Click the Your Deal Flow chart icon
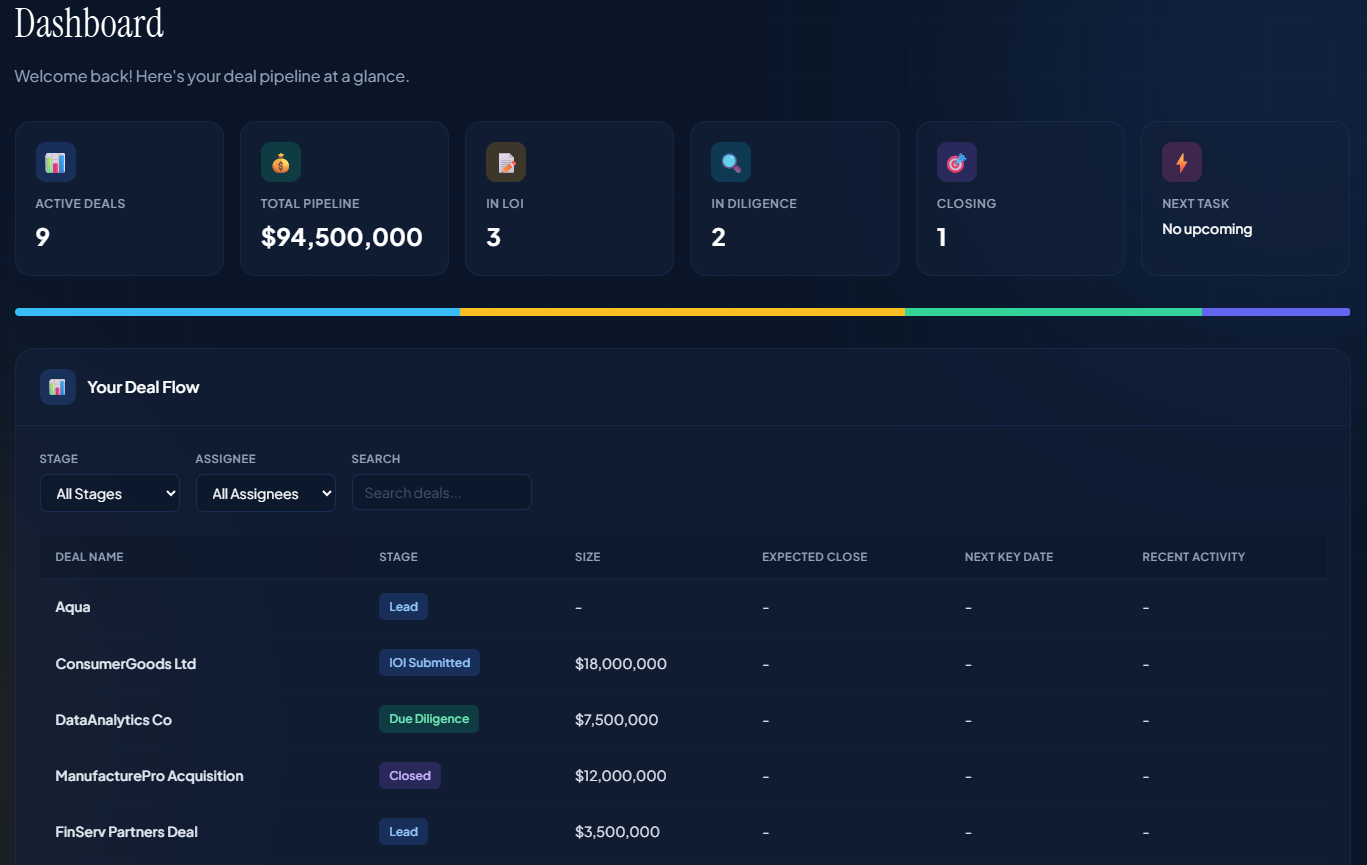1367x865 pixels. pyautogui.click(x=58, y=387)
